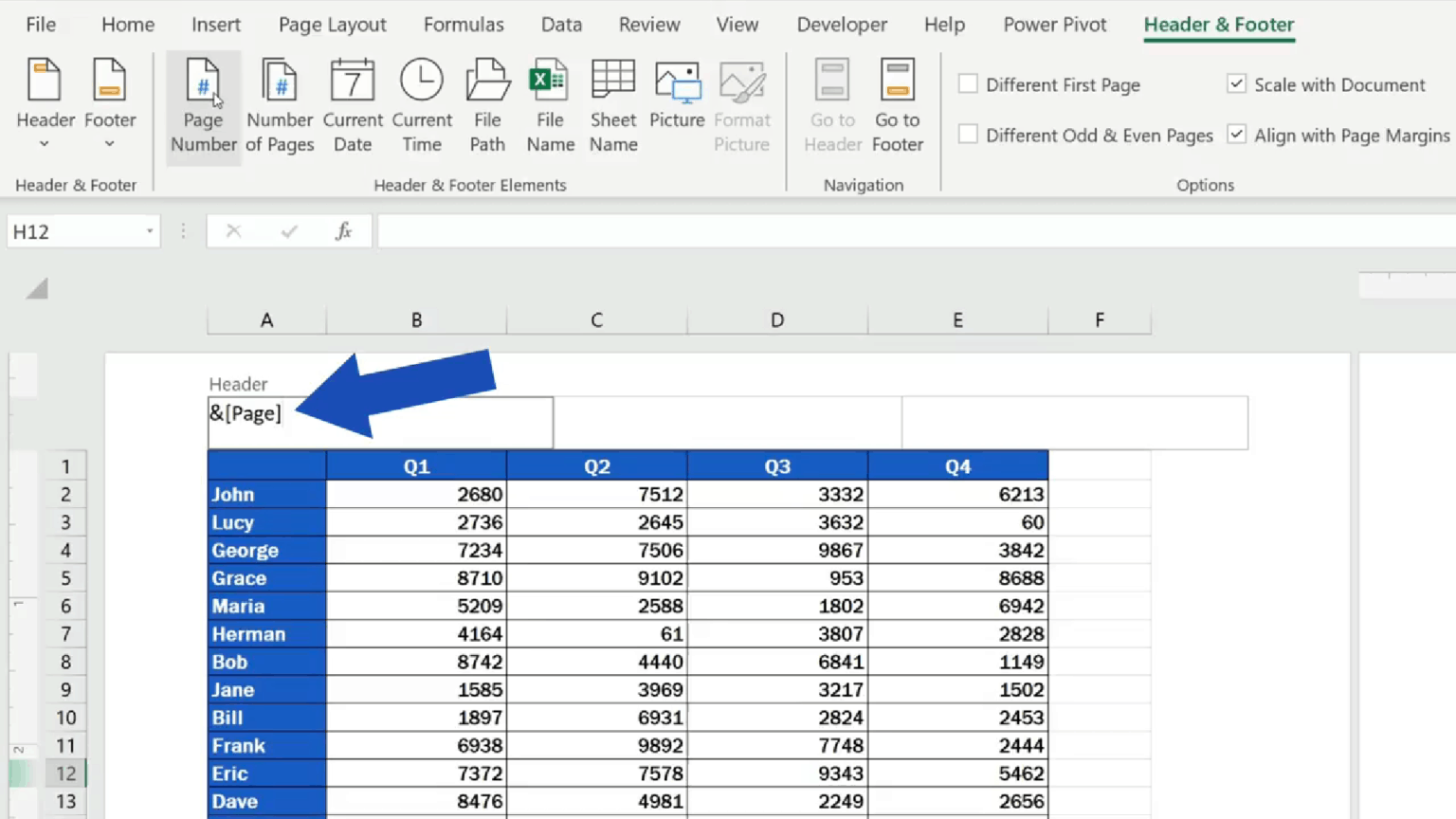The width and height of the screenshot is (1456, 819).
Task: Expand the Name Box dropdown arrow
Action: [149, 231]
